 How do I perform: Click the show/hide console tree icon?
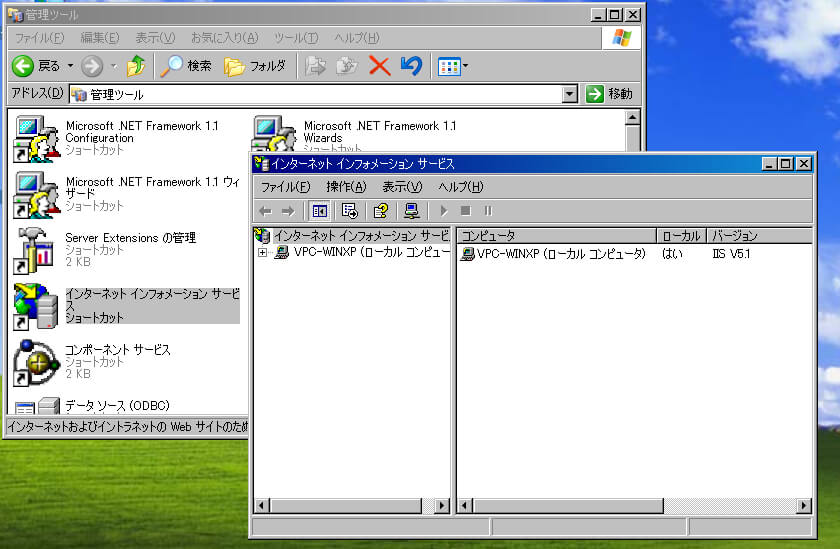pos(320,211)
